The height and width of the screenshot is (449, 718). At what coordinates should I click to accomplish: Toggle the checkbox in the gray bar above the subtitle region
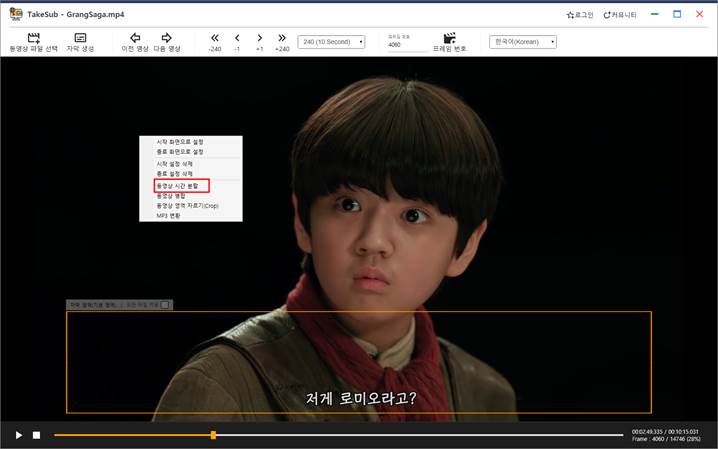[x=165, y=304]
